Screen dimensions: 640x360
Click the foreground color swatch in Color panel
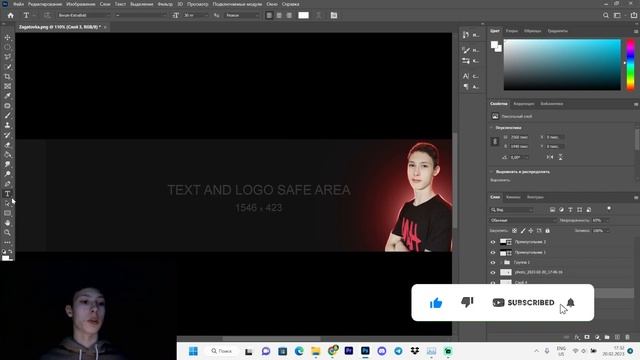click(494, 44)
